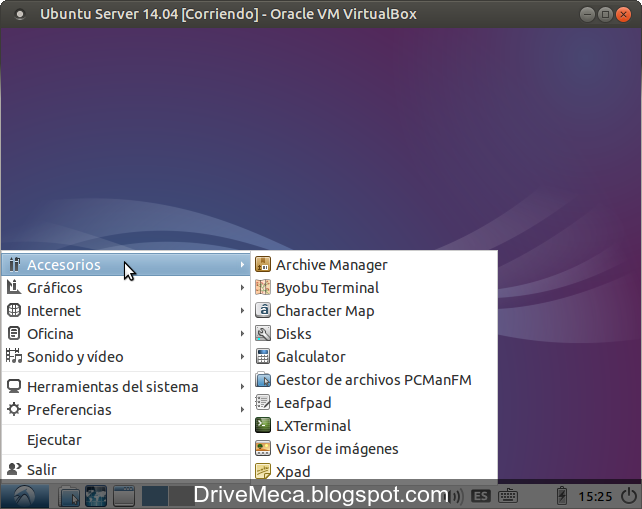
Task: Click the Preferencias gear icon
Action: [x=14, y=409]
